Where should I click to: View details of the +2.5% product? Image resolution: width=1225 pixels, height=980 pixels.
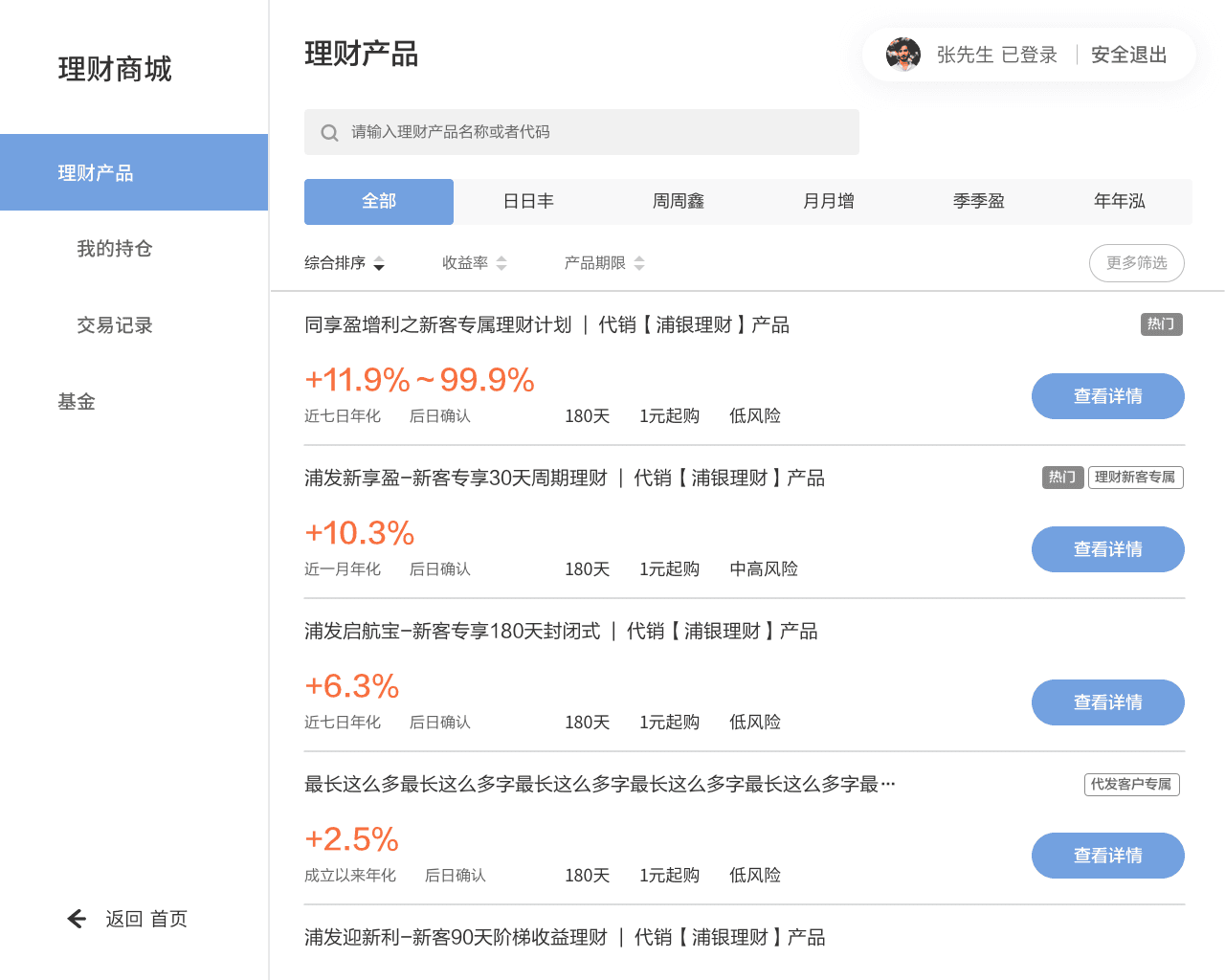(1108, 856)
